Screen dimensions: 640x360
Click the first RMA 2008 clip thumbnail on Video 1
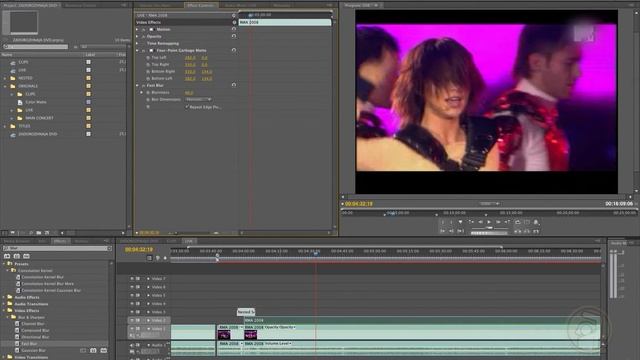224,335
